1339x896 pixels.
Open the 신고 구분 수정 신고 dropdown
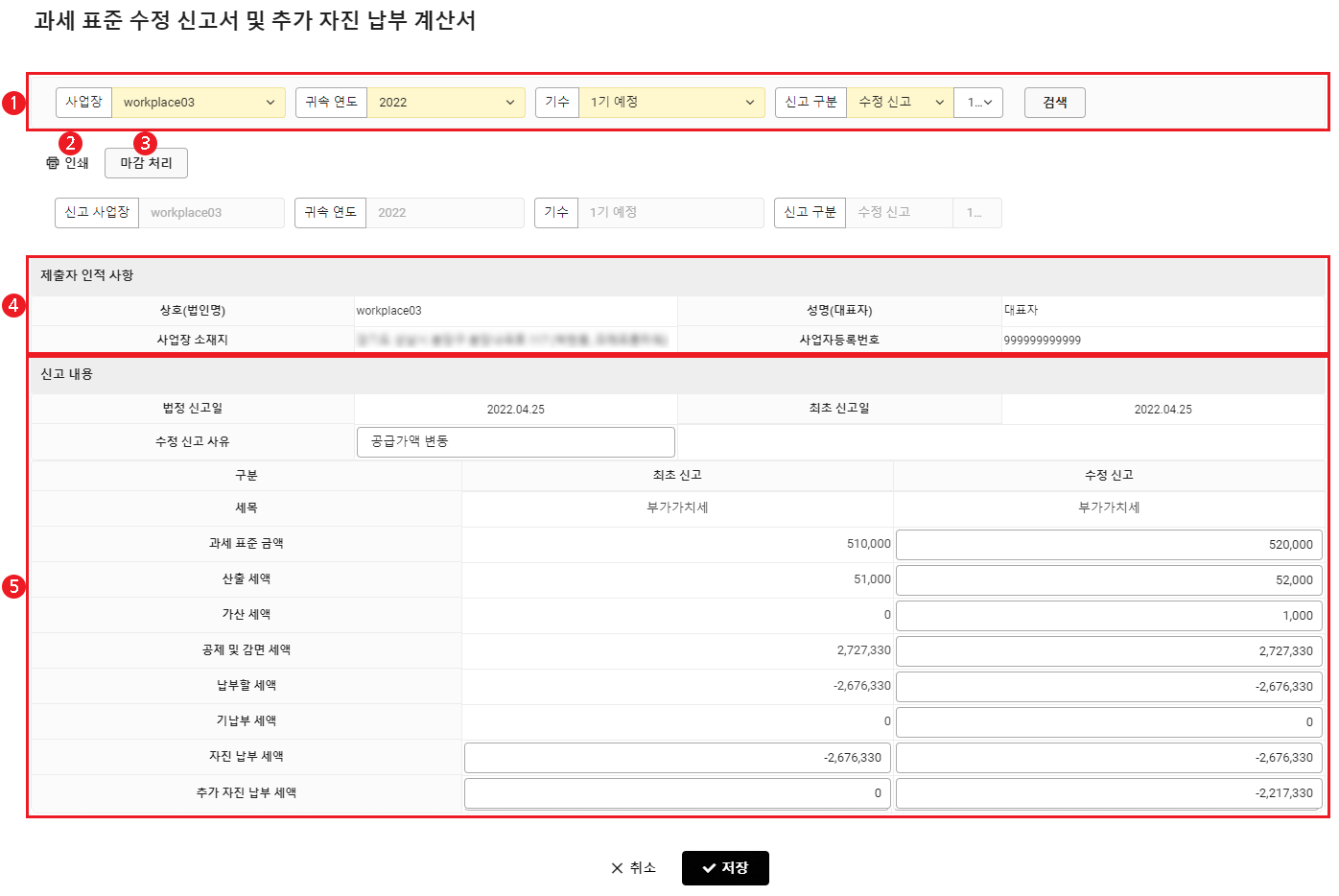900,103
